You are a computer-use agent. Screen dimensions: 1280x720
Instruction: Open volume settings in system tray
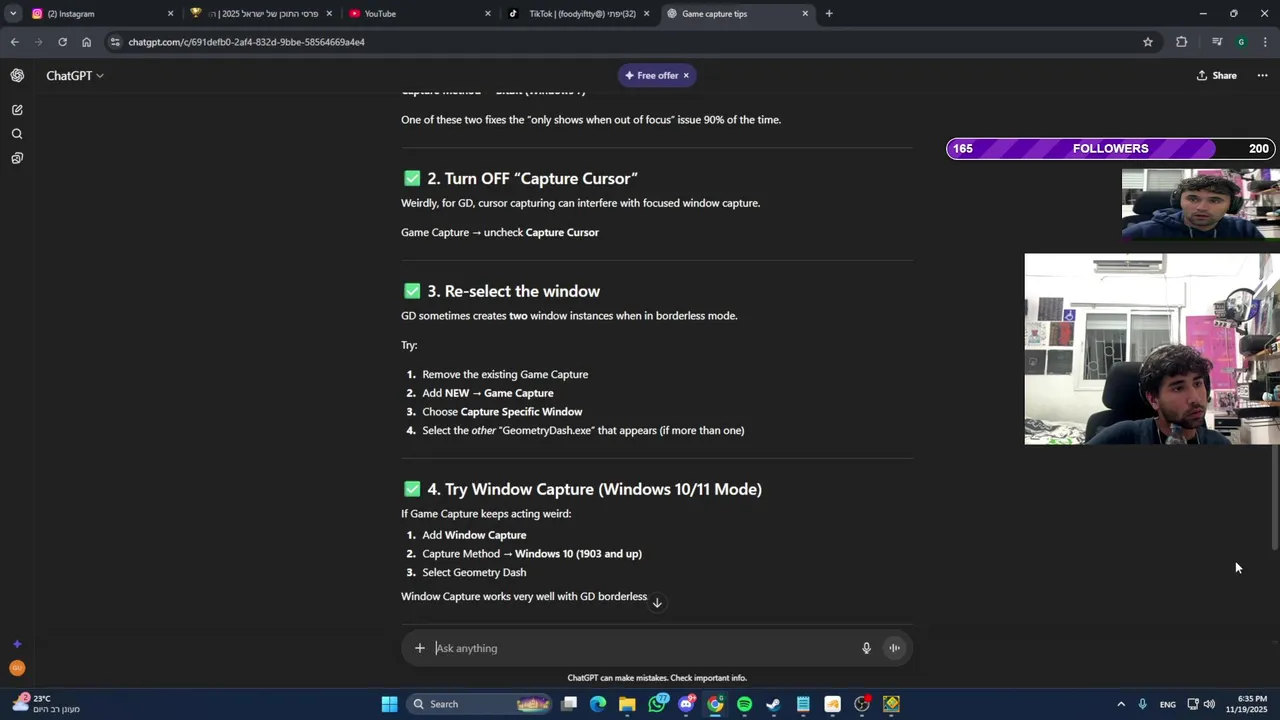coord(1209,704)
